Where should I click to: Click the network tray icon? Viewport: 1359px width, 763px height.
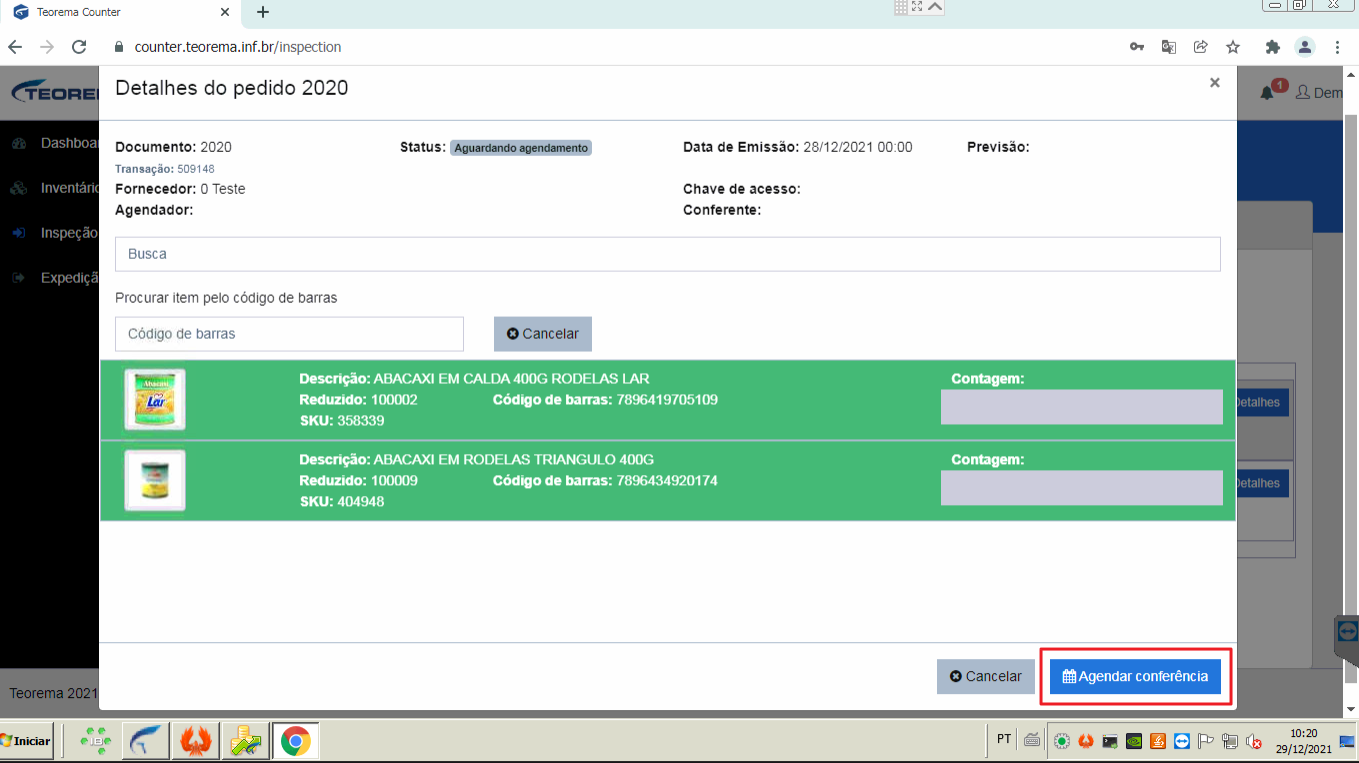pos(1230,741)
